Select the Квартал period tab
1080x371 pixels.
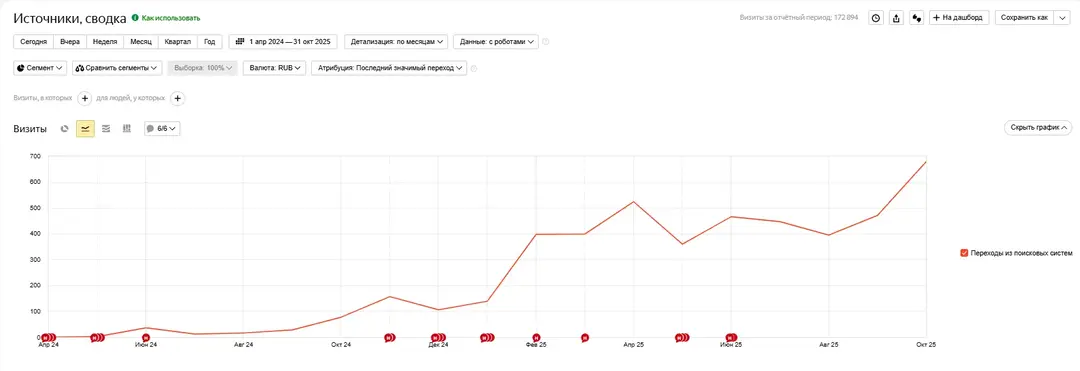(x=178, y=42)
